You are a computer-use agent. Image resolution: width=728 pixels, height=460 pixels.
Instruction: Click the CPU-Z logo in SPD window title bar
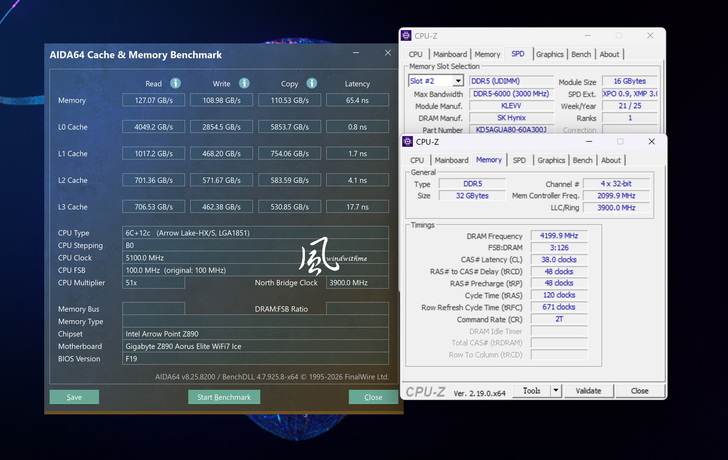point(407,35)
